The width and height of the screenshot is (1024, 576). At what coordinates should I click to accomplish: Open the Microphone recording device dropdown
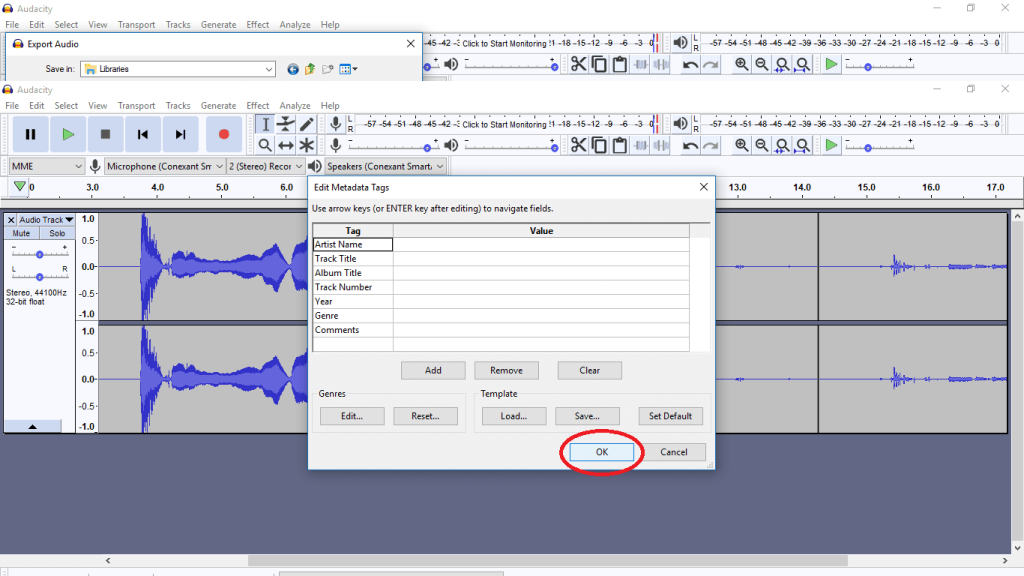pos(165,167)
